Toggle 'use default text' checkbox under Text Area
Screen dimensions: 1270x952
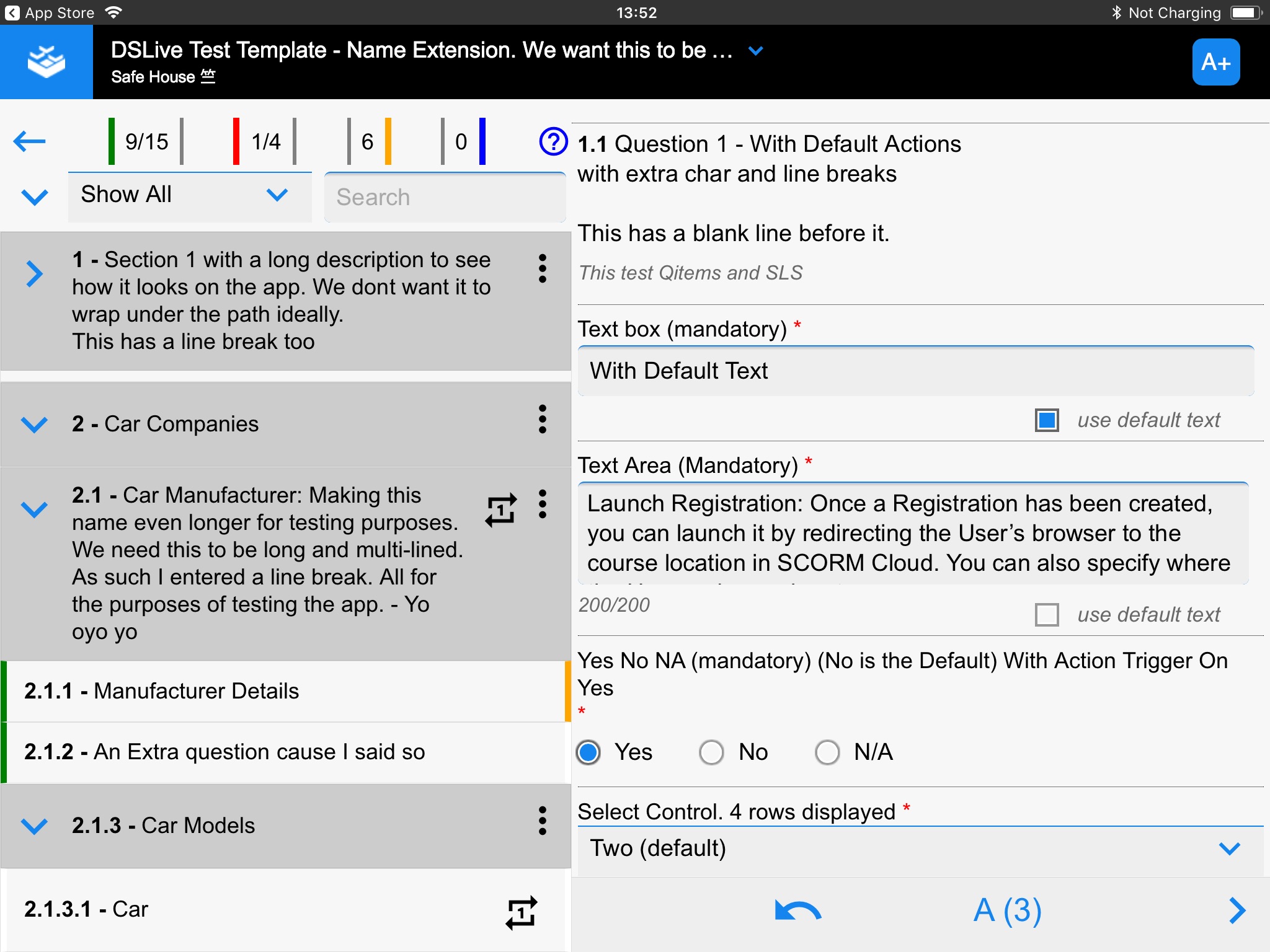coord(1047,615)
